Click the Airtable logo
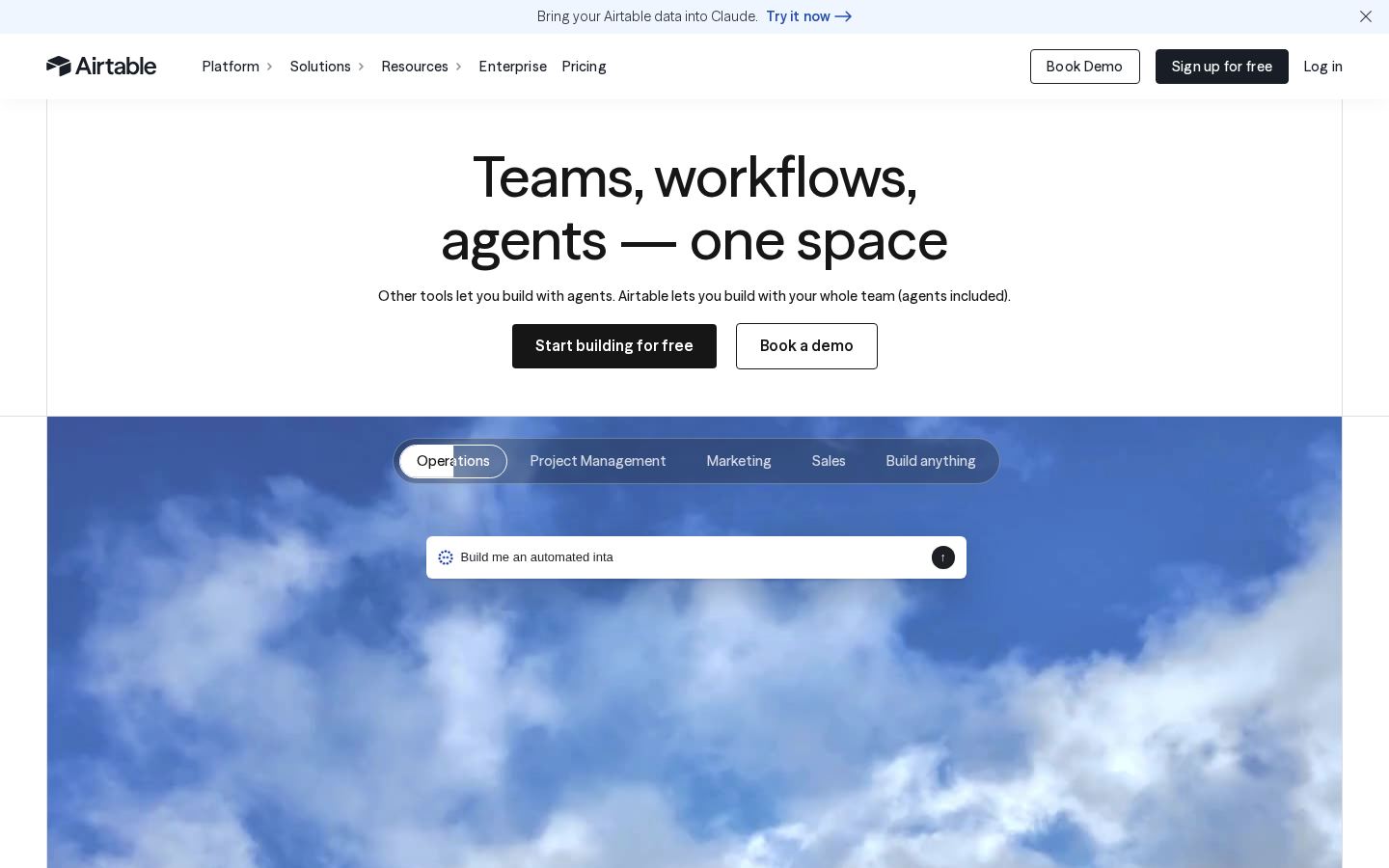 (x=101, y=66)
